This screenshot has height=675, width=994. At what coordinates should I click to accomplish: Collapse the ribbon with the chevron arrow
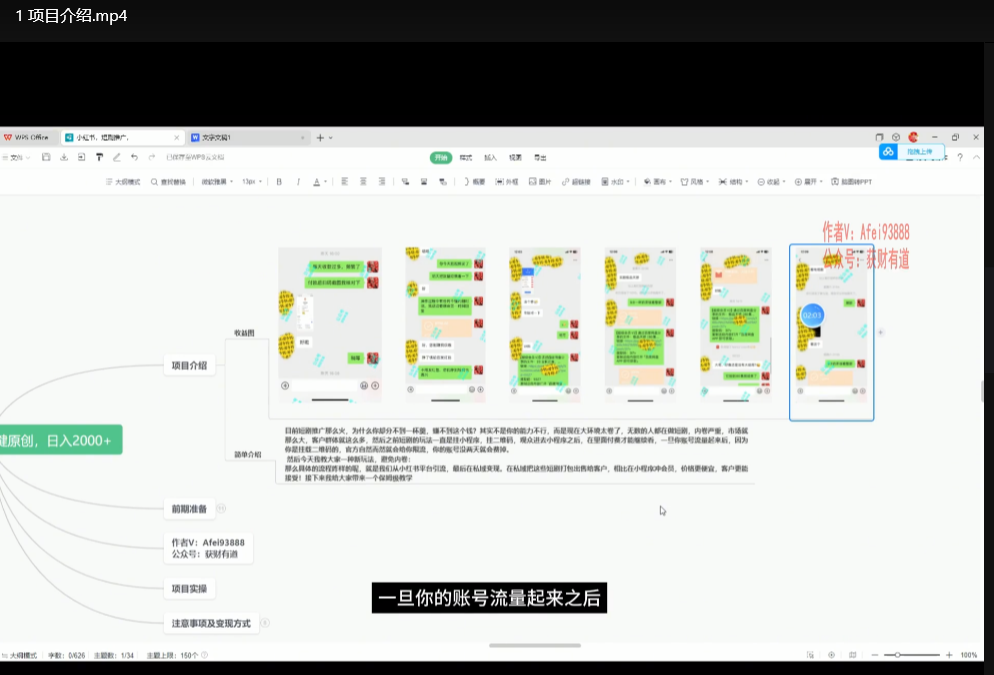coord(977,157)
